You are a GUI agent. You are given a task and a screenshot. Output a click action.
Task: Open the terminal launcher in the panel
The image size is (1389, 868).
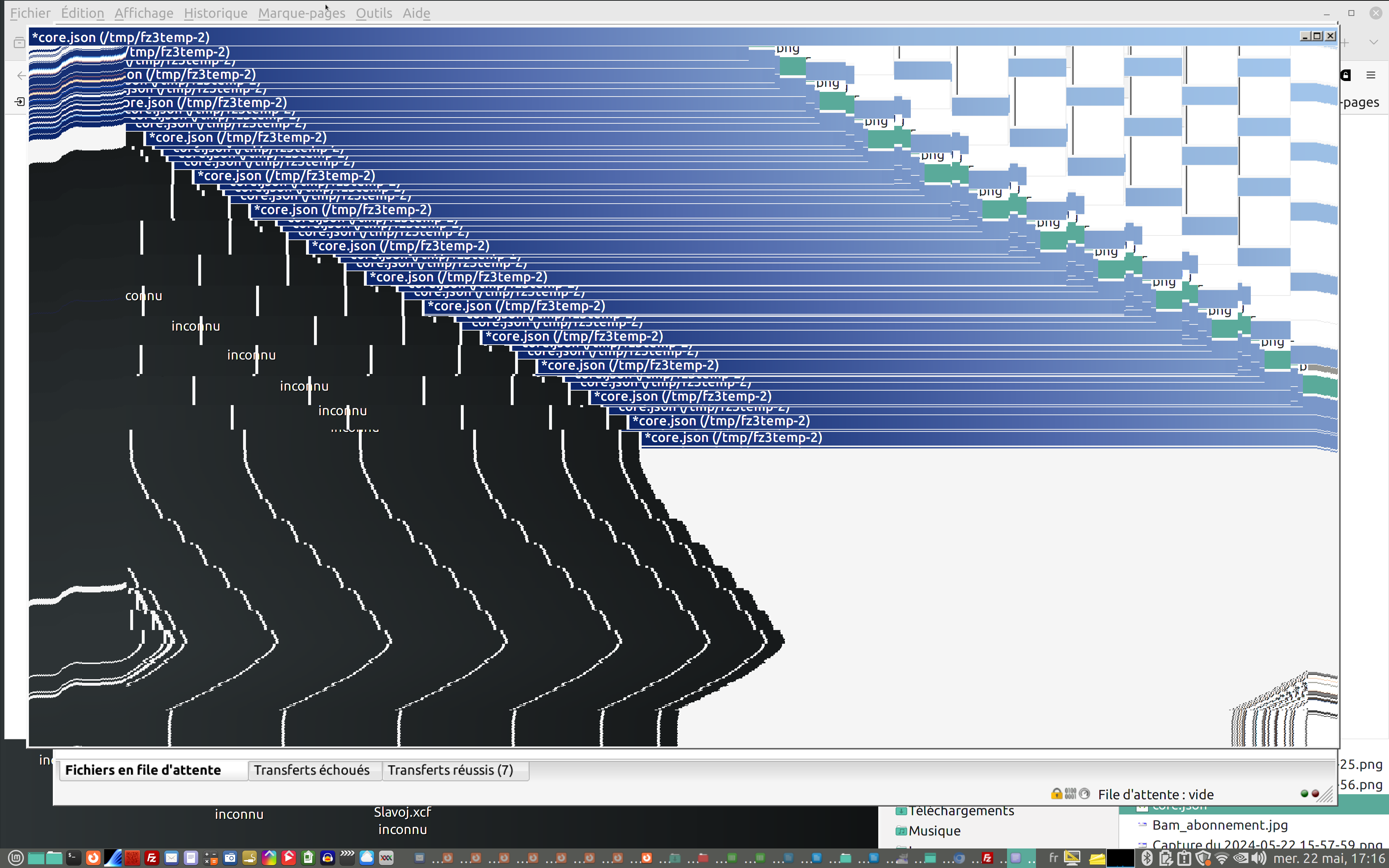pos(73,858)
